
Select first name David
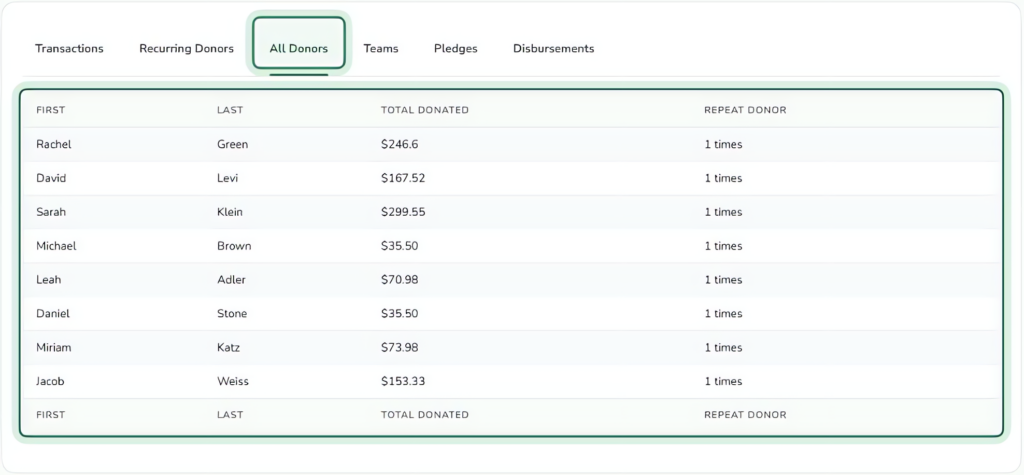point(51,178)
